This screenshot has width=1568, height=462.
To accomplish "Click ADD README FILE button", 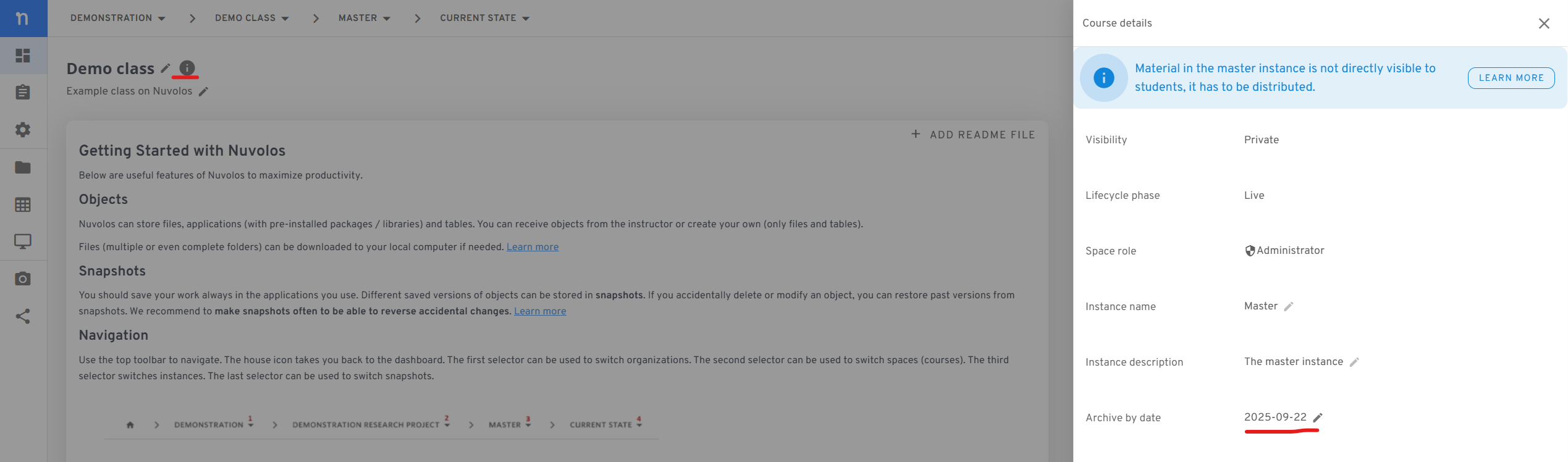I will [x=973, y=135].
